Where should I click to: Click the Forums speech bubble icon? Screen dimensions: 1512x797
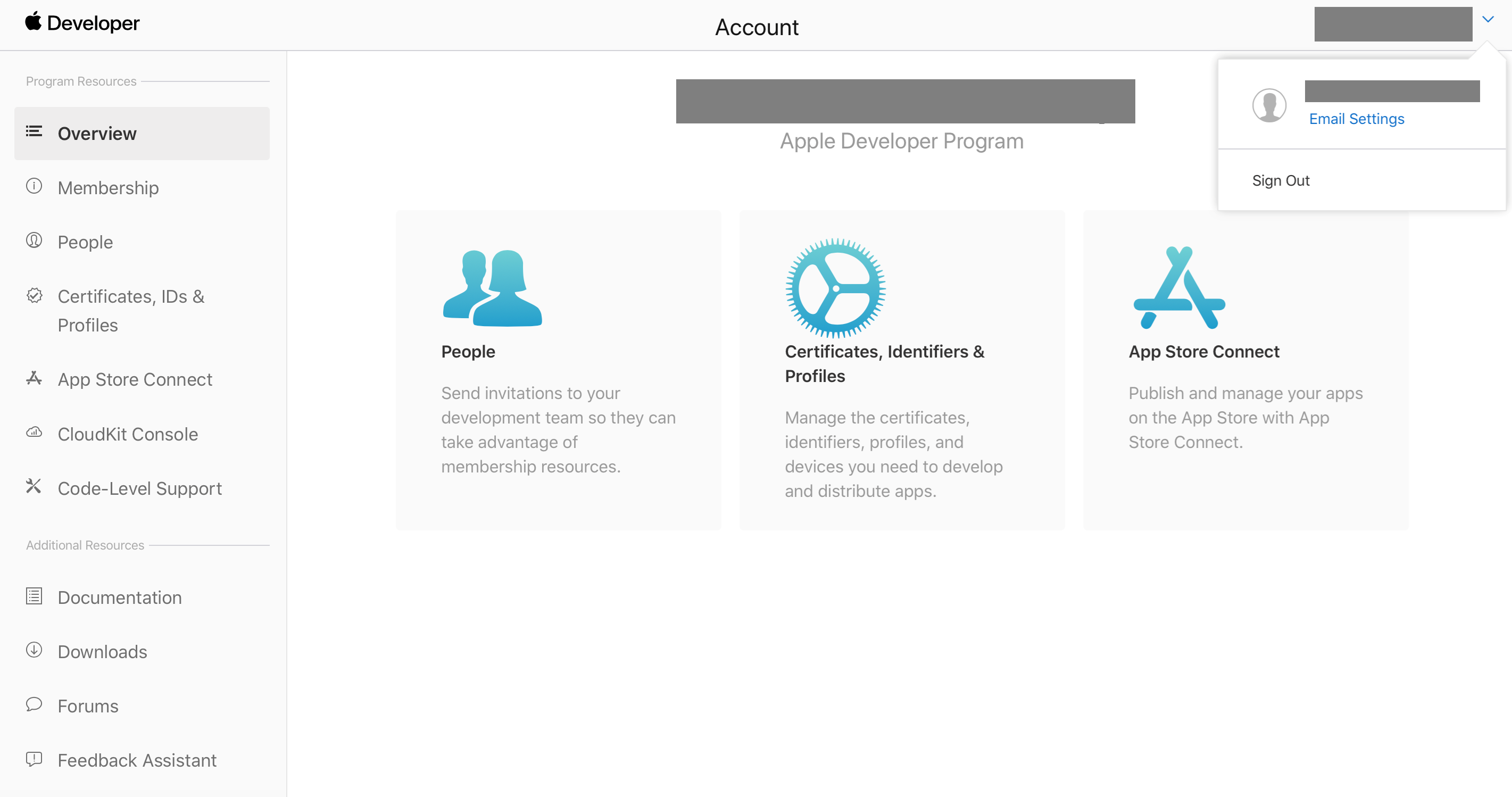click(34, 704)
